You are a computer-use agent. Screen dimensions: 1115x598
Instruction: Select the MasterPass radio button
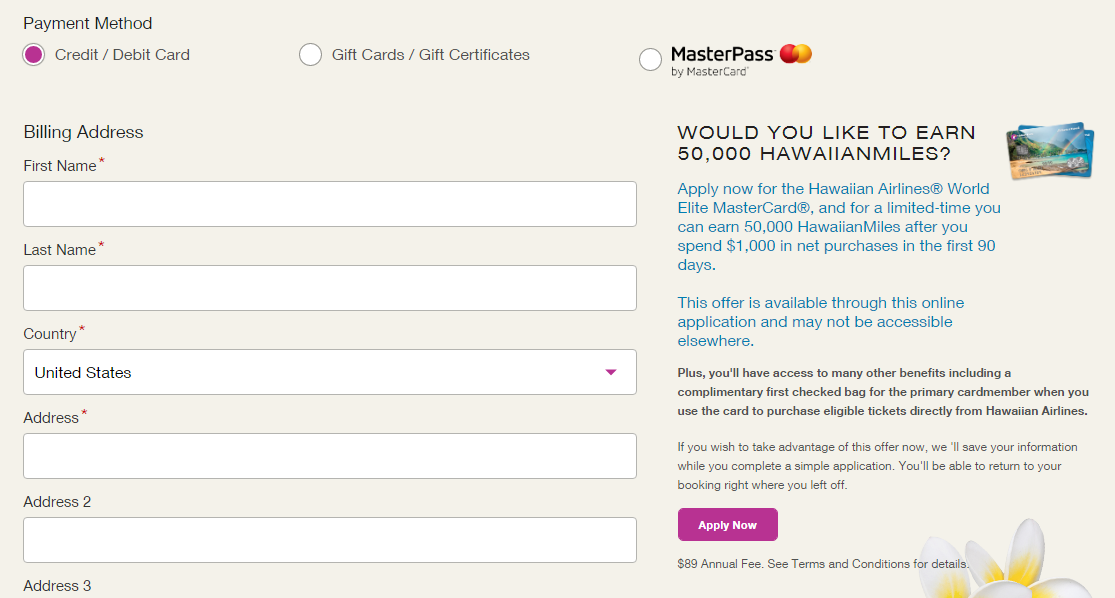pyautogui.click(x=650, y=60)
